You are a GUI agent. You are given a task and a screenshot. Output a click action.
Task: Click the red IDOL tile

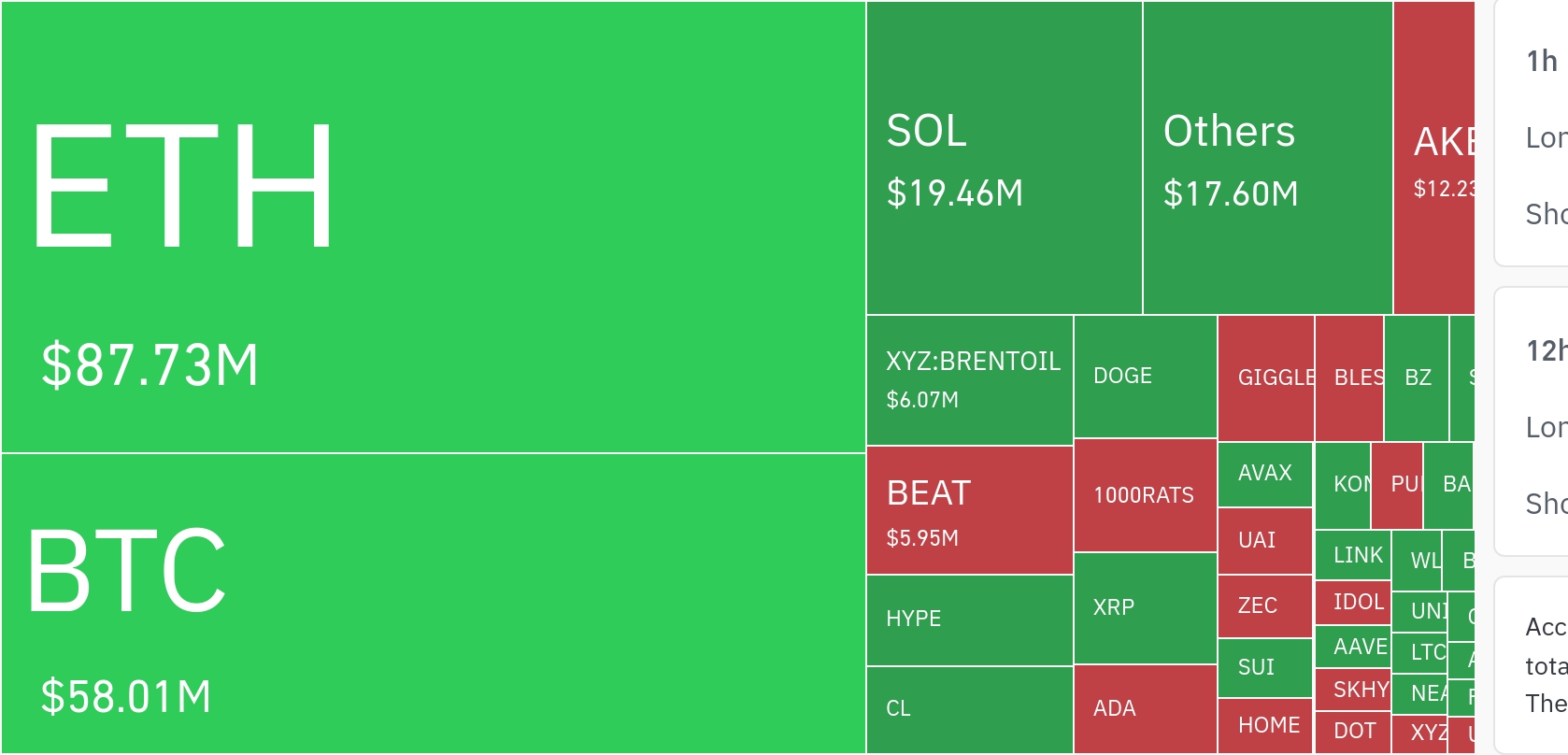tap(1352, 603)
